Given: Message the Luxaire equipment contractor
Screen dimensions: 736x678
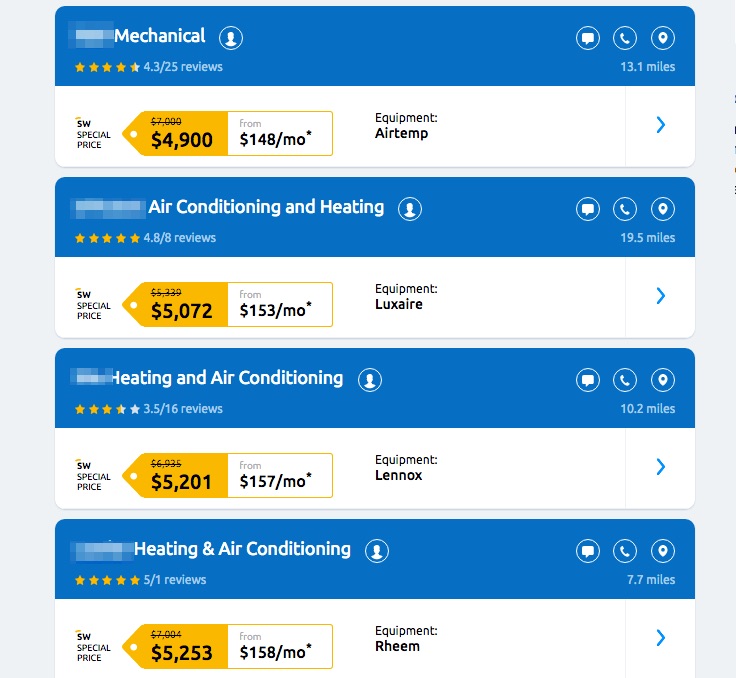Looking at the screenshot, I should click(588, 210).
